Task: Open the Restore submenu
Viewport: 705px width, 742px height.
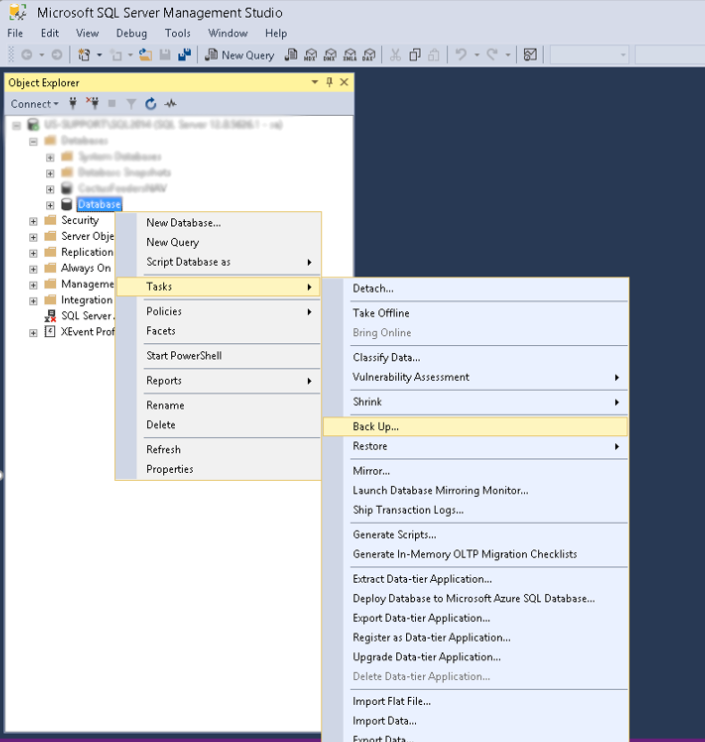Action: (x=476, y=446)
